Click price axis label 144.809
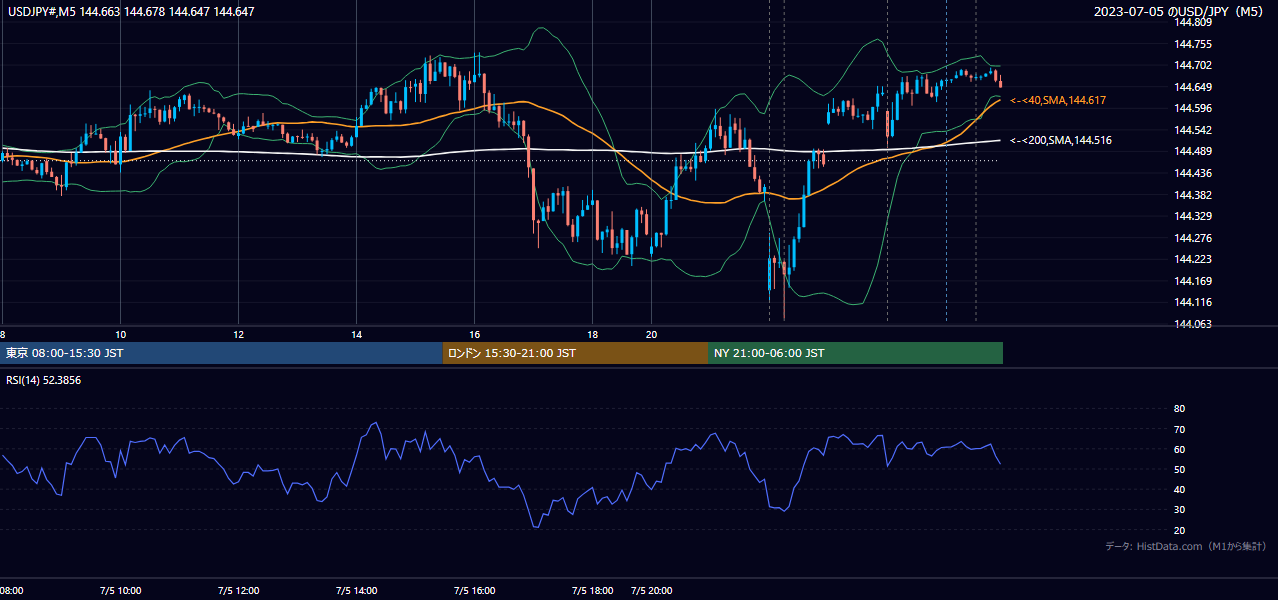This screenshot has height=600, width=1278. [1193, 22]
